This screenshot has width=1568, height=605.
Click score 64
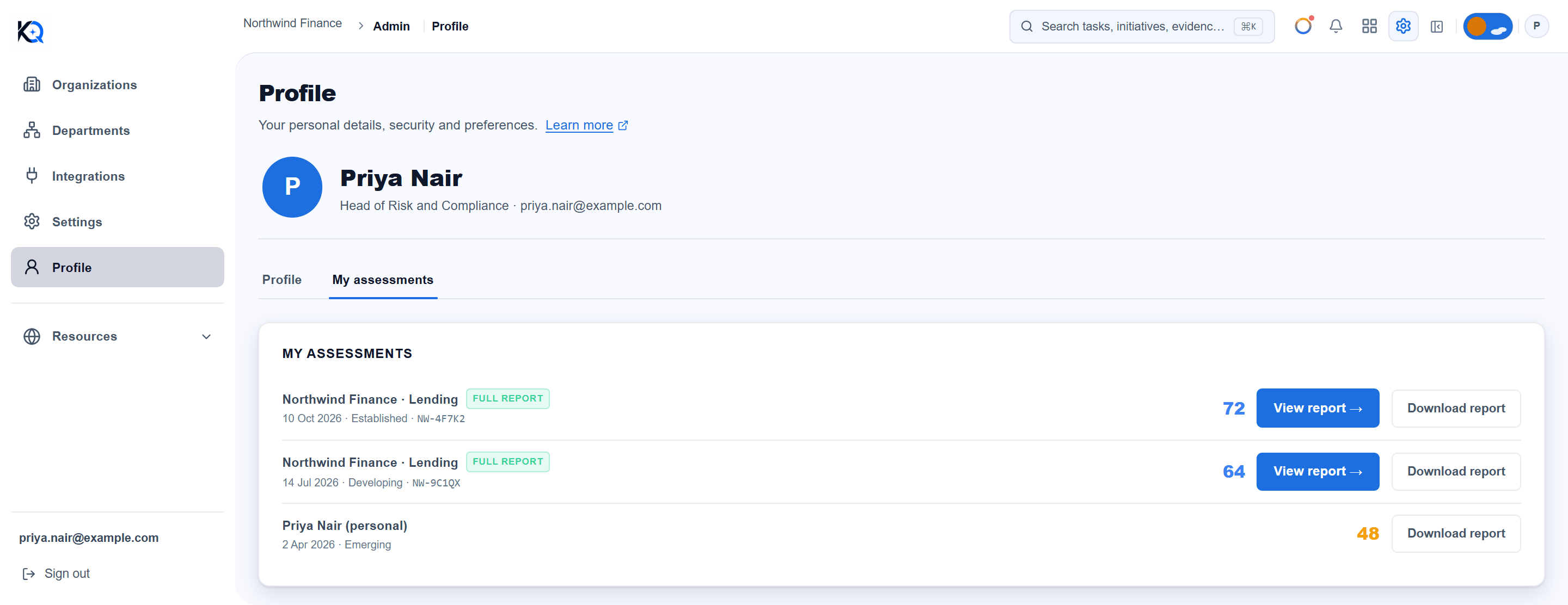tap(1234, 471)
